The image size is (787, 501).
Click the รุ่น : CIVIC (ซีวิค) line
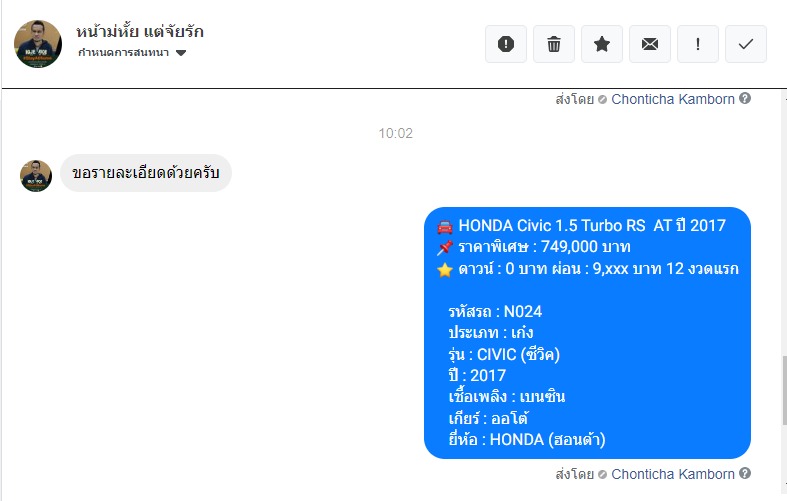504,354
